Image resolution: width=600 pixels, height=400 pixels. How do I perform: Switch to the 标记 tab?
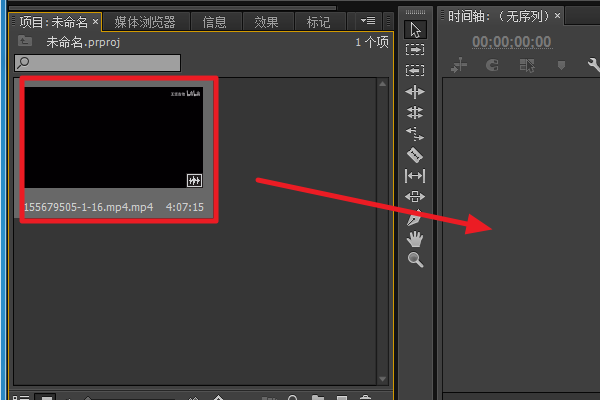click(x=318, y=22)
